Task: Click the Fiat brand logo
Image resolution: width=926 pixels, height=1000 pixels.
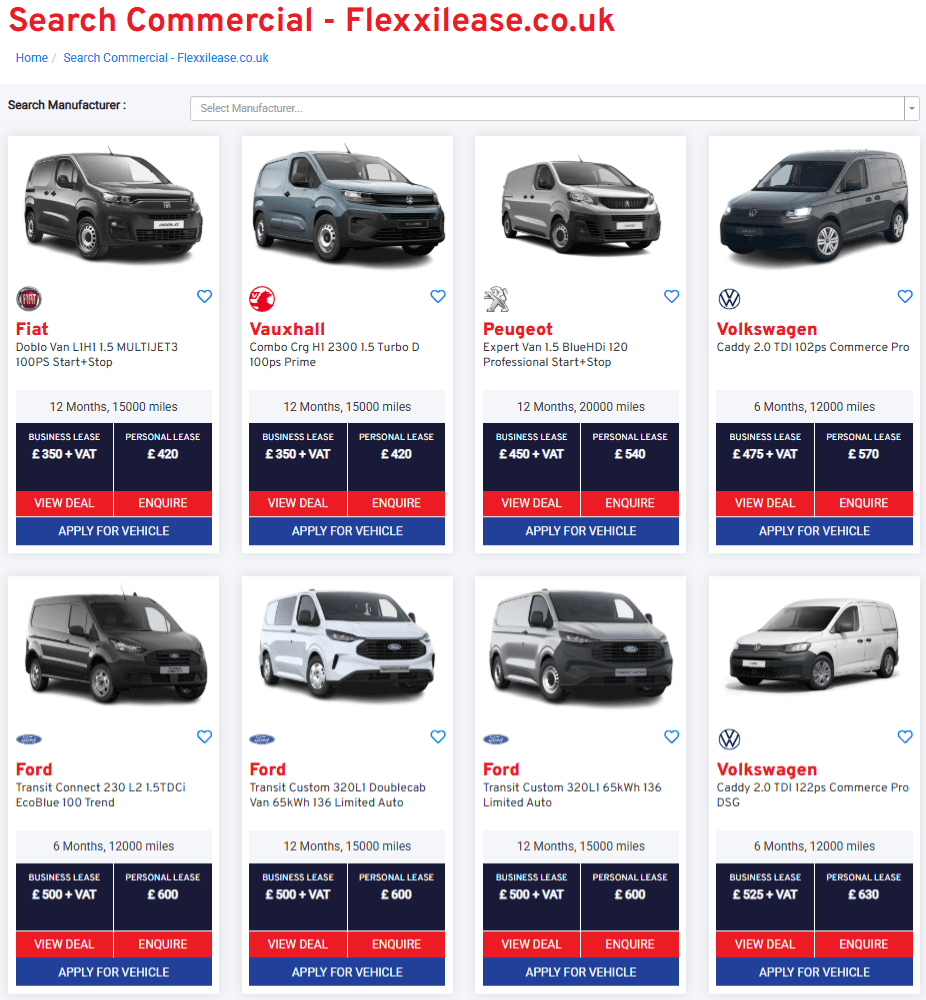Action: coord(29,298)
